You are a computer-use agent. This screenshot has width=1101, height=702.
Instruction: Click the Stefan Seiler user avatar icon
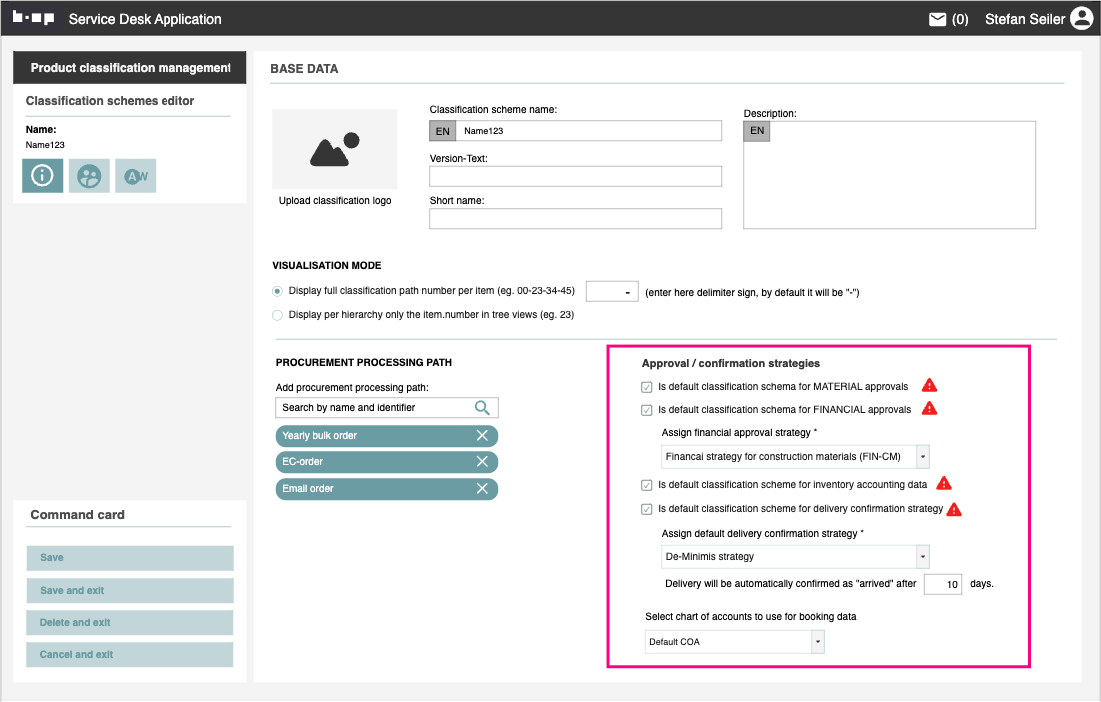point(1081,19)
